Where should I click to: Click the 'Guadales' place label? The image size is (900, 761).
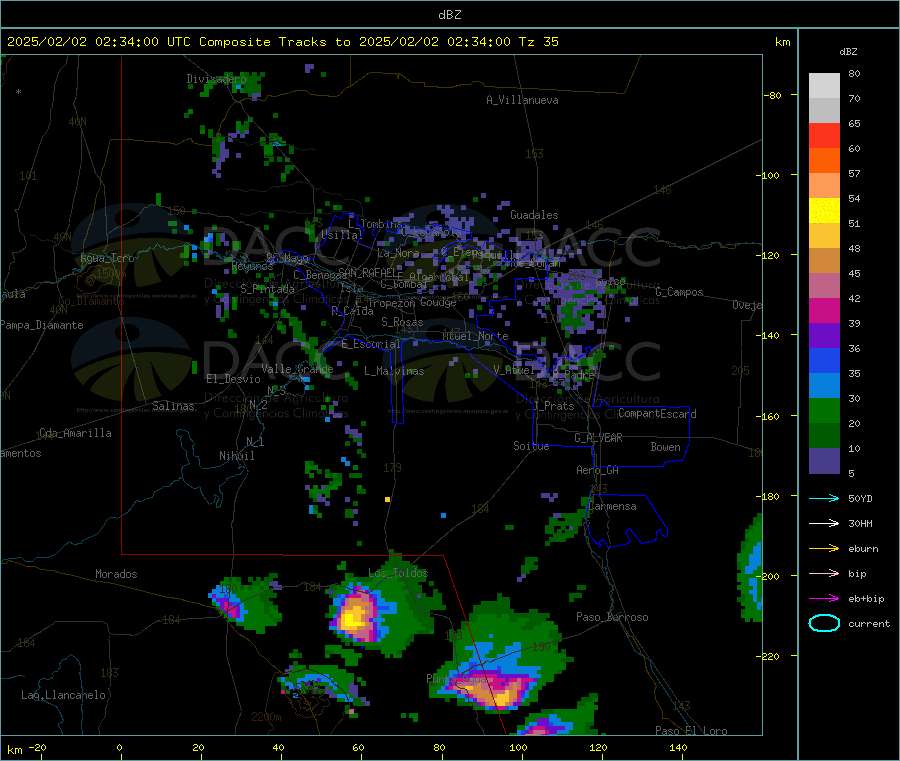click(x=534, y=215)
